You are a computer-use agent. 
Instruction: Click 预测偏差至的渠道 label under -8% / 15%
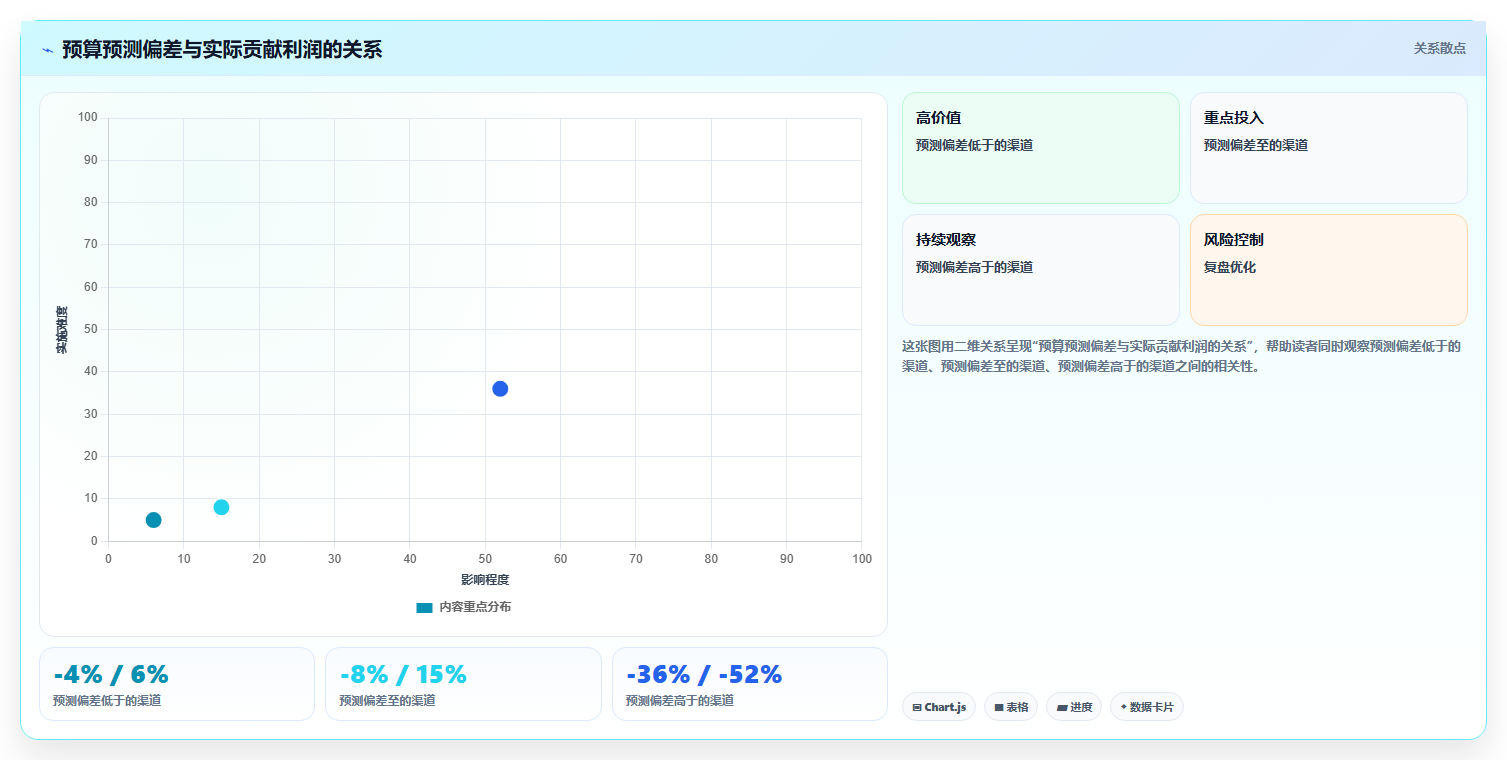pos(387,701)
